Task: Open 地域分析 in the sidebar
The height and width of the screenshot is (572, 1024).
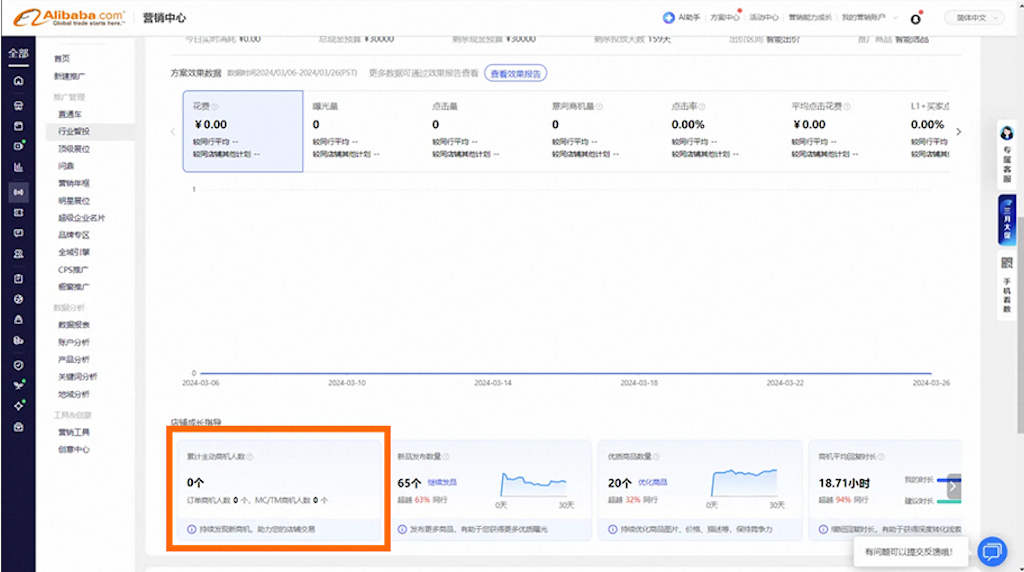Action: pos(74,394)
